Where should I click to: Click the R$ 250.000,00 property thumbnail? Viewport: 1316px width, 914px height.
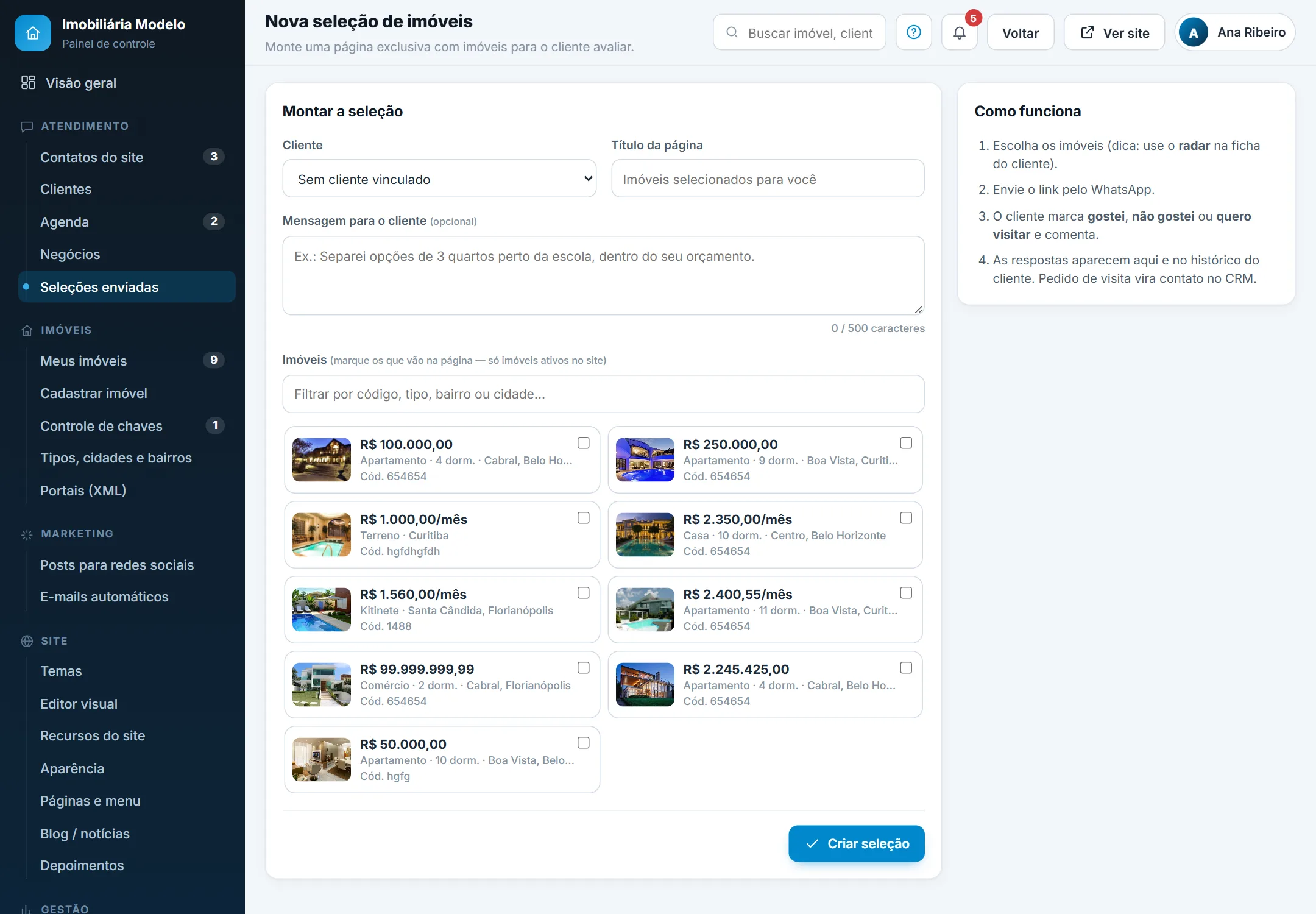(645, 460)
